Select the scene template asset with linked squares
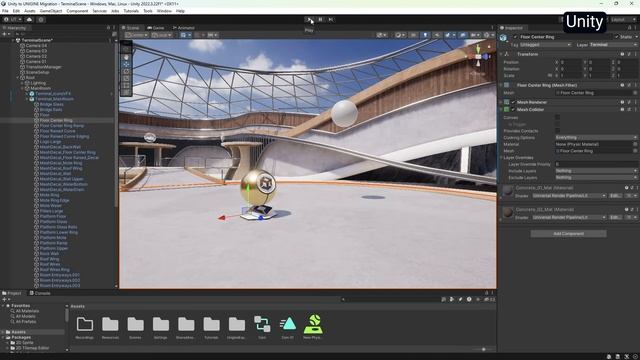Image resolution: width=640 pixels, height=360 pixels. 262,324
